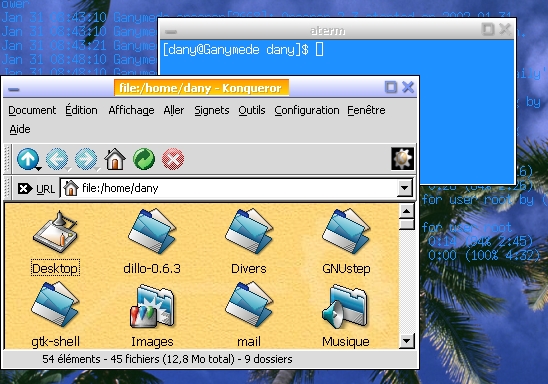Click the Back navigation arrow
The width and height of the screenshot is (548, 384).
[57, 159]
